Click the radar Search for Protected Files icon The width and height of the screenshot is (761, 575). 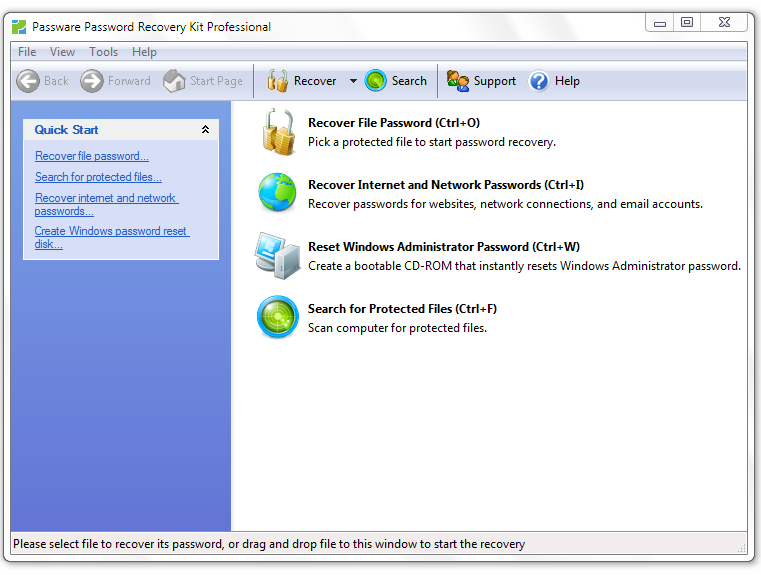point(278,317)
